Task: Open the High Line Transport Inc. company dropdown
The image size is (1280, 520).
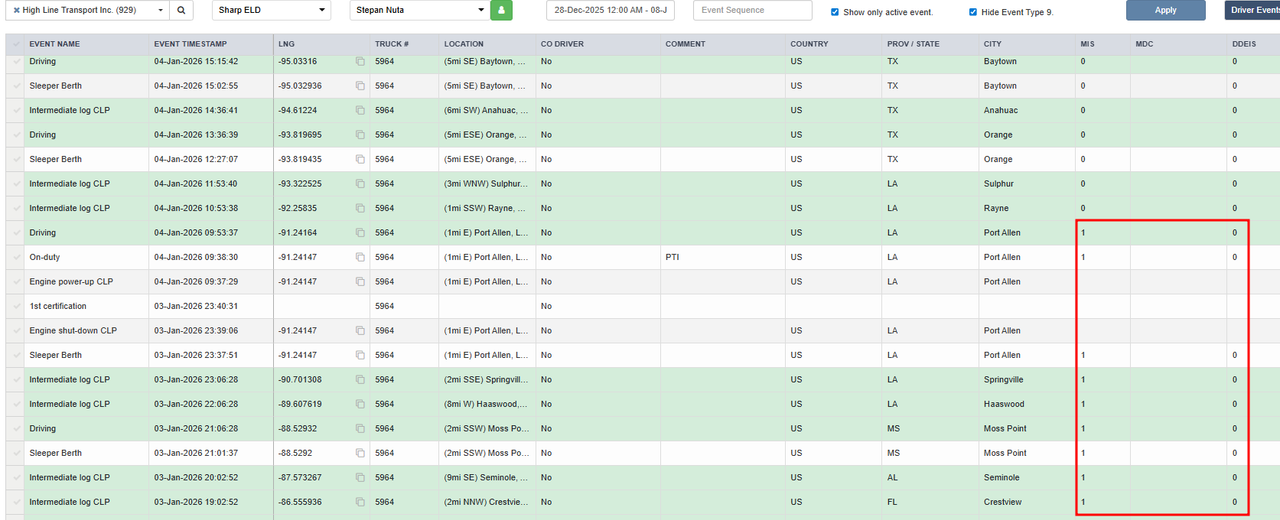Action: 88,10
